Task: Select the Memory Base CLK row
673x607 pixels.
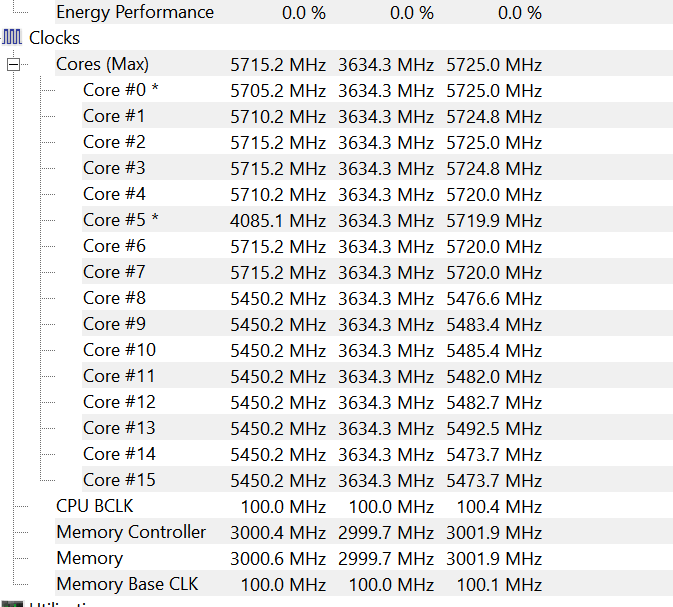Action: point(127,584)
